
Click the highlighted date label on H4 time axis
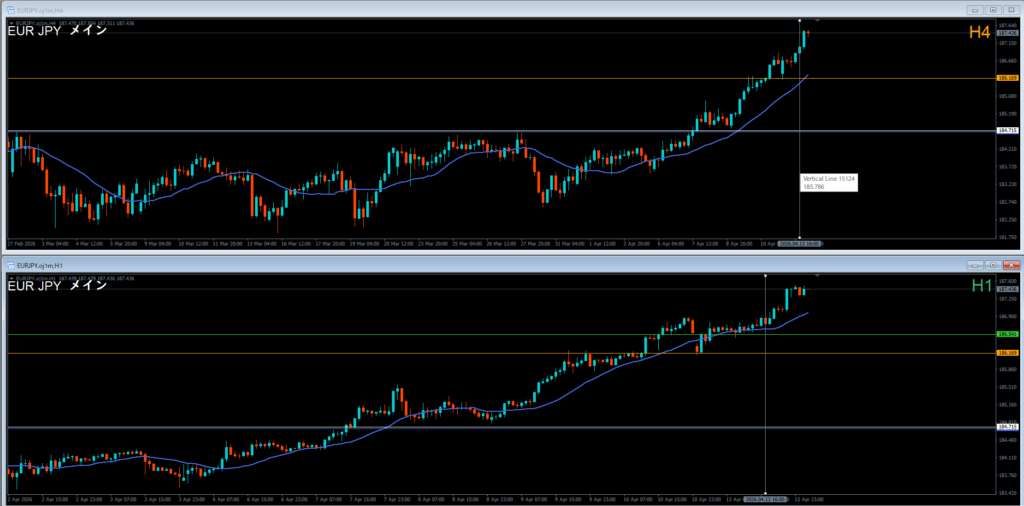799,243
